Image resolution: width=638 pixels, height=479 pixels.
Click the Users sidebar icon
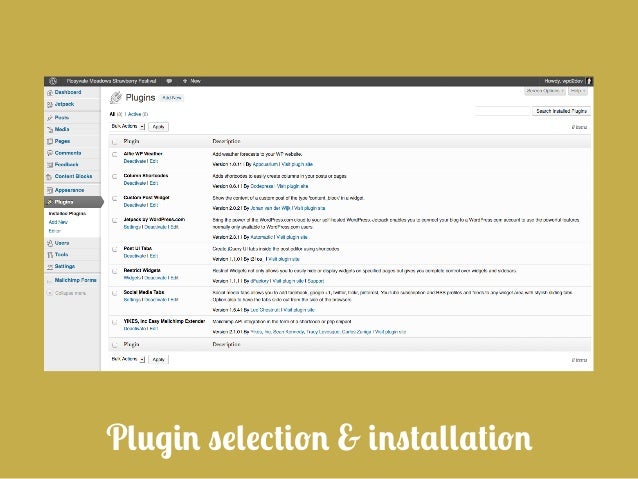click(x=50, y=243)
